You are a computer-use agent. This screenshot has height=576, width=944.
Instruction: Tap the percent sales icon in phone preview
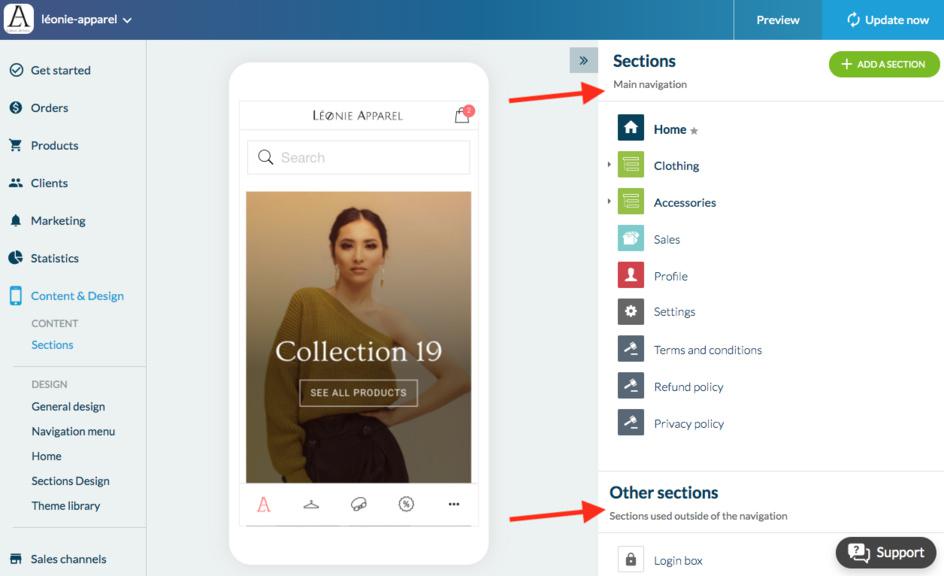click(406, 504)
